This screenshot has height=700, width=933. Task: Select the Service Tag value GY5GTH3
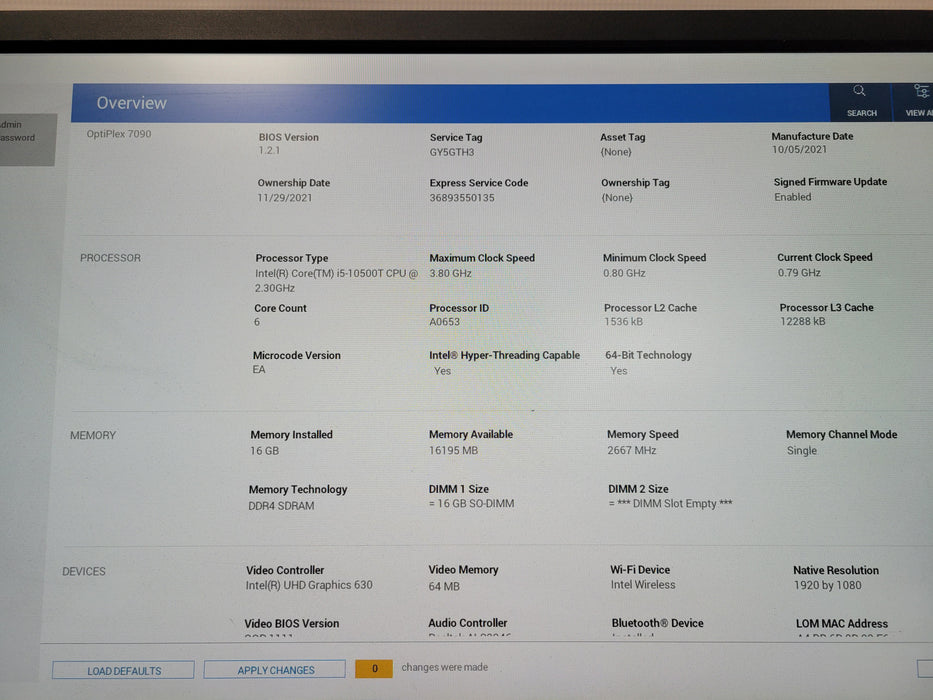point(452,152)
